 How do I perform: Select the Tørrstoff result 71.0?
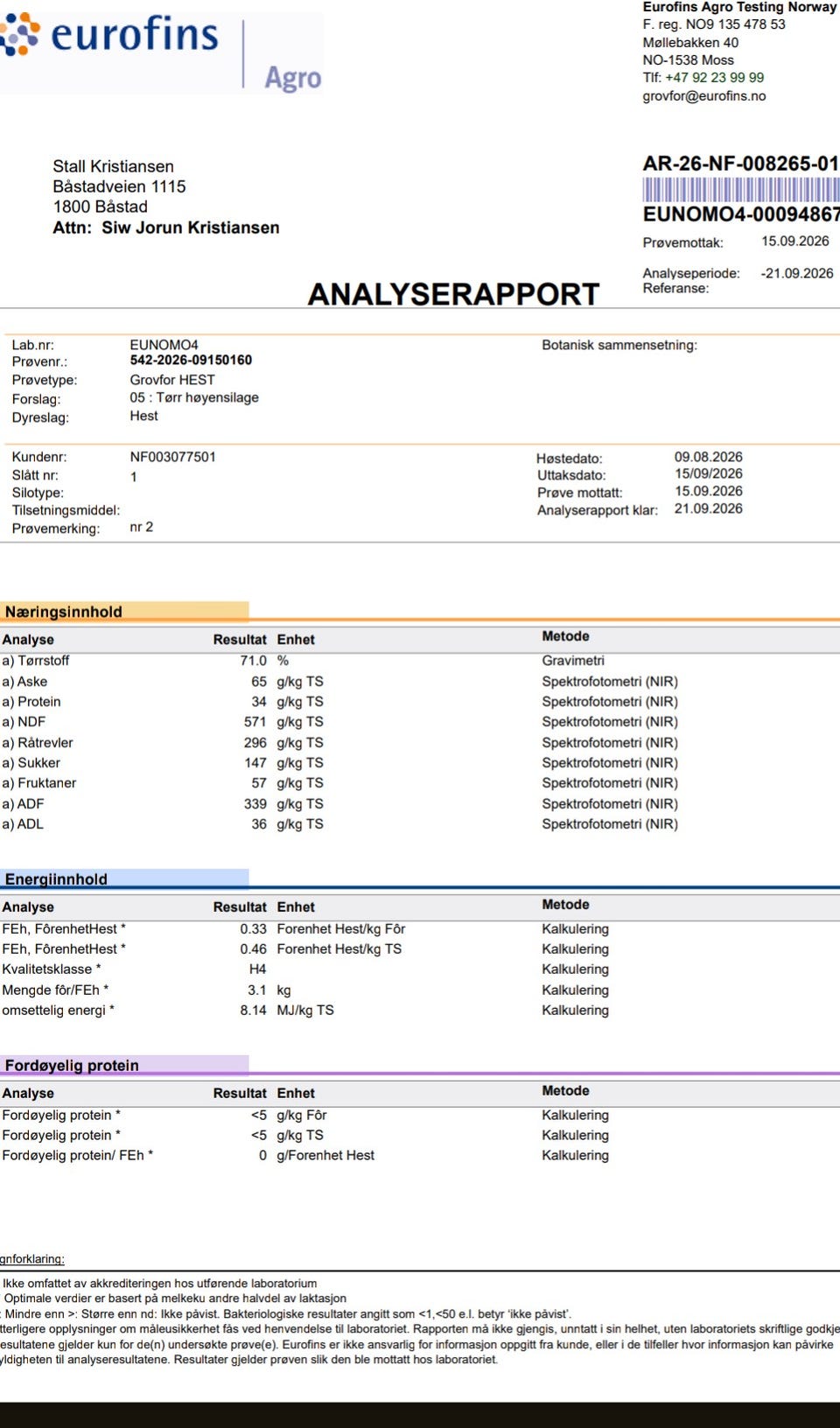click(253, 661)
